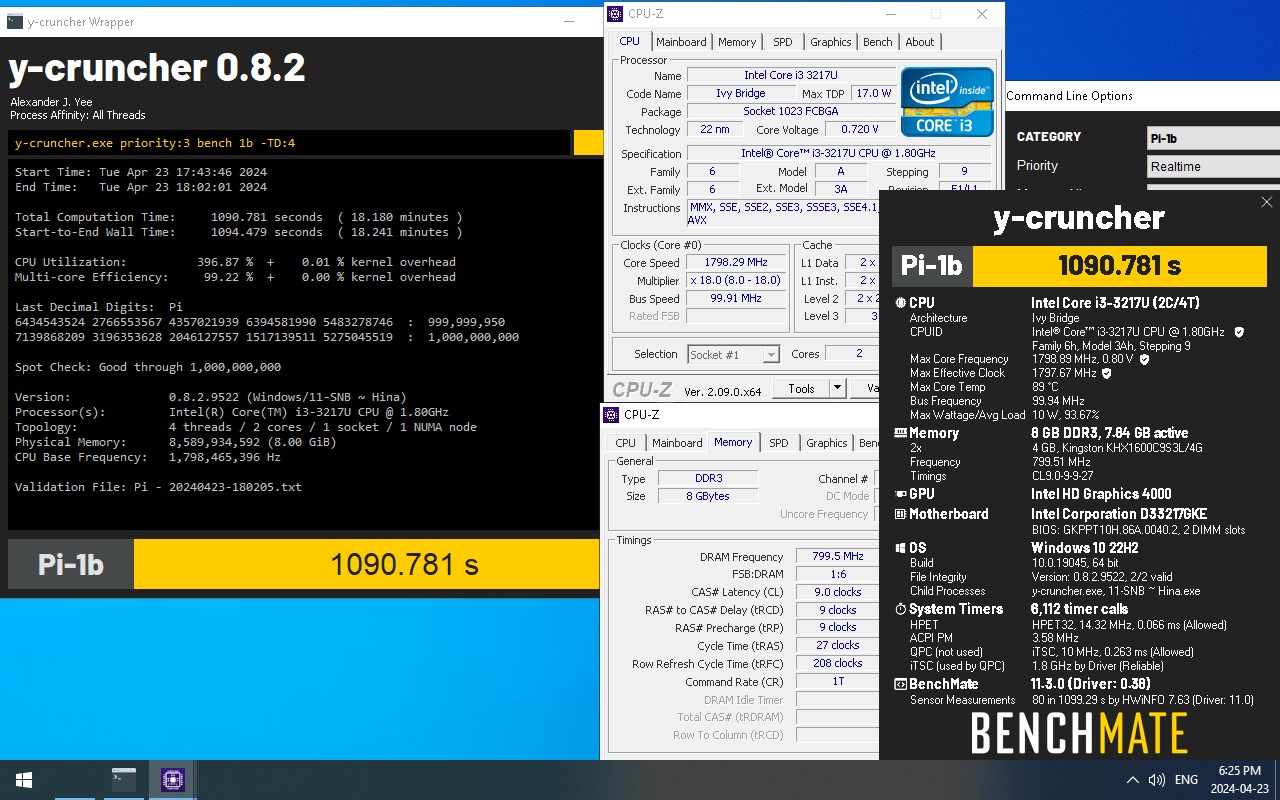Click yellow button next to command line
The image size is (1280, 800).
click(x=588, y=143)
